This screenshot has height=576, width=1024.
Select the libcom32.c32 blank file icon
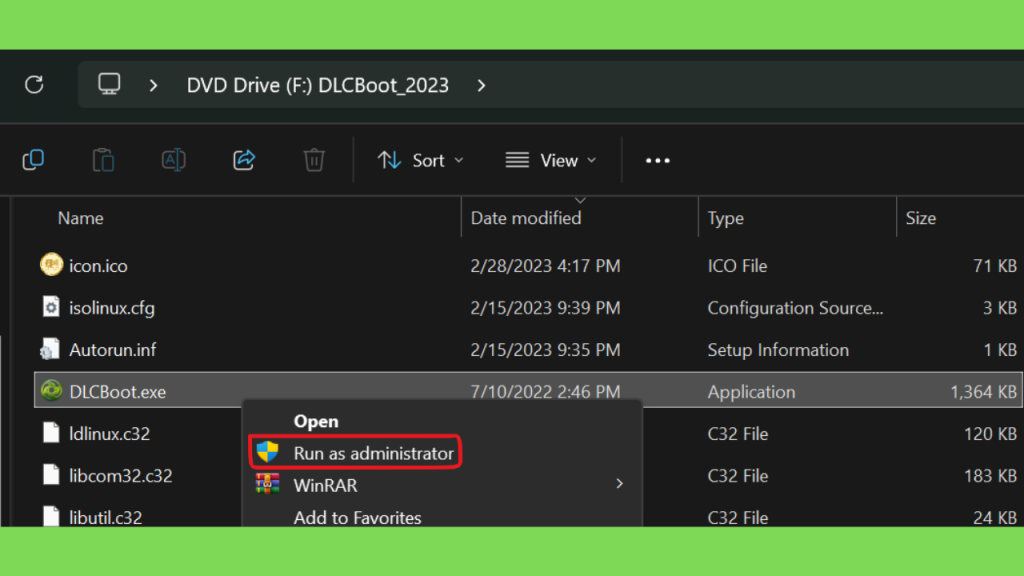coord(51,475)
